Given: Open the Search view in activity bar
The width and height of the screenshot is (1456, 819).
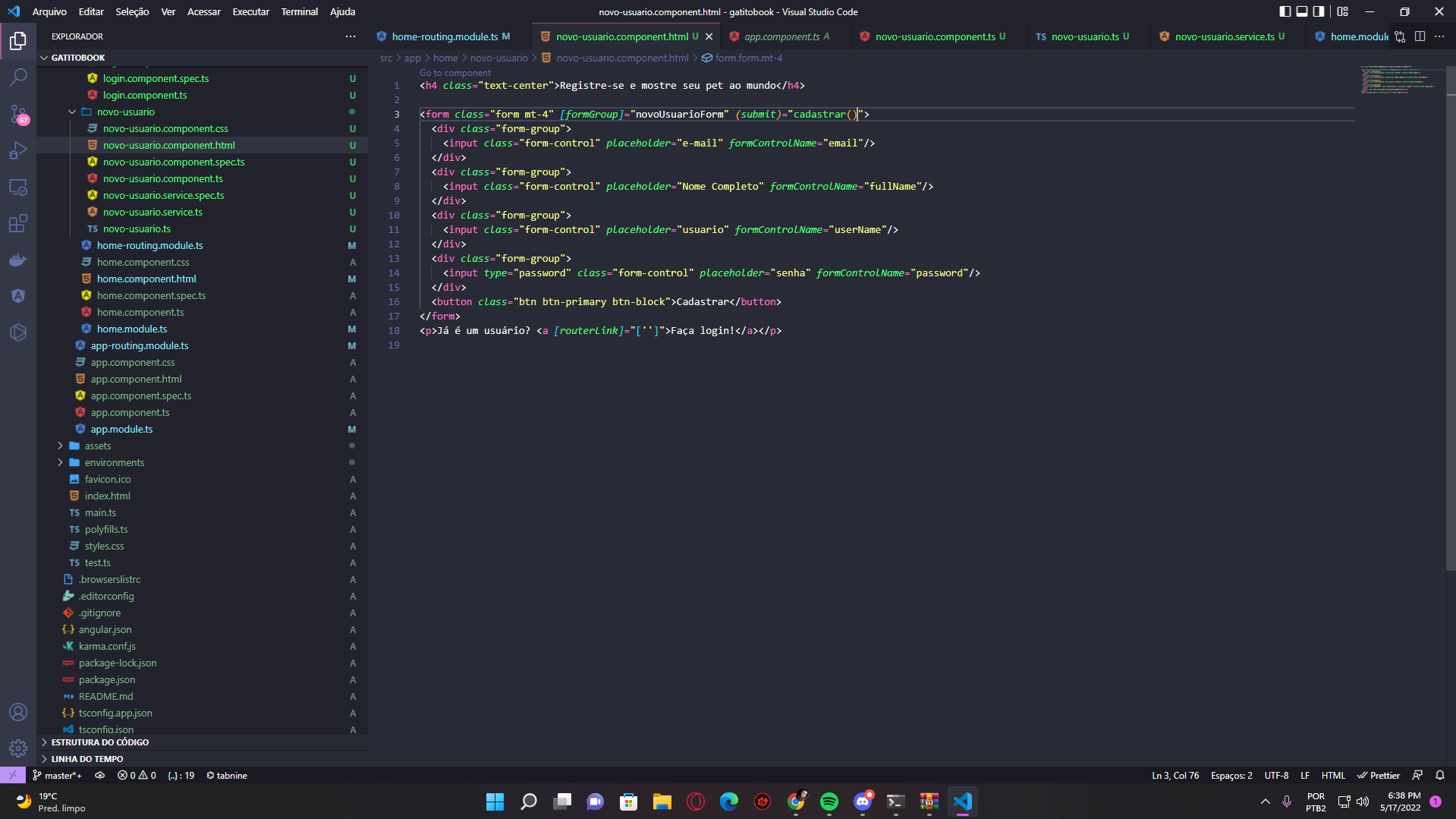Looking at the screenshot, I should point(18,77).
